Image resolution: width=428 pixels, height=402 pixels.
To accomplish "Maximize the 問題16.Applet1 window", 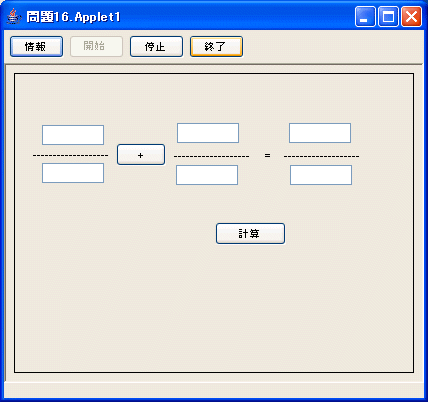I will pos(388,17).
